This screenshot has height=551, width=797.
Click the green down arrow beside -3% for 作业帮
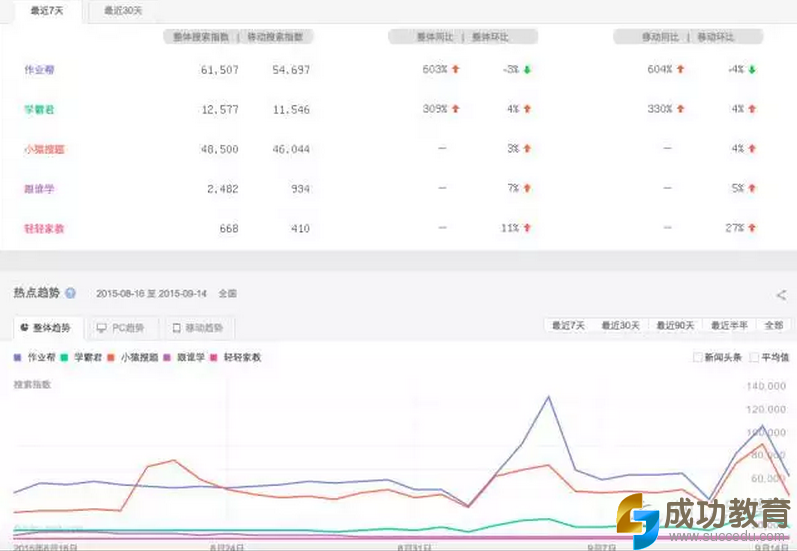(x=527, y=70)
